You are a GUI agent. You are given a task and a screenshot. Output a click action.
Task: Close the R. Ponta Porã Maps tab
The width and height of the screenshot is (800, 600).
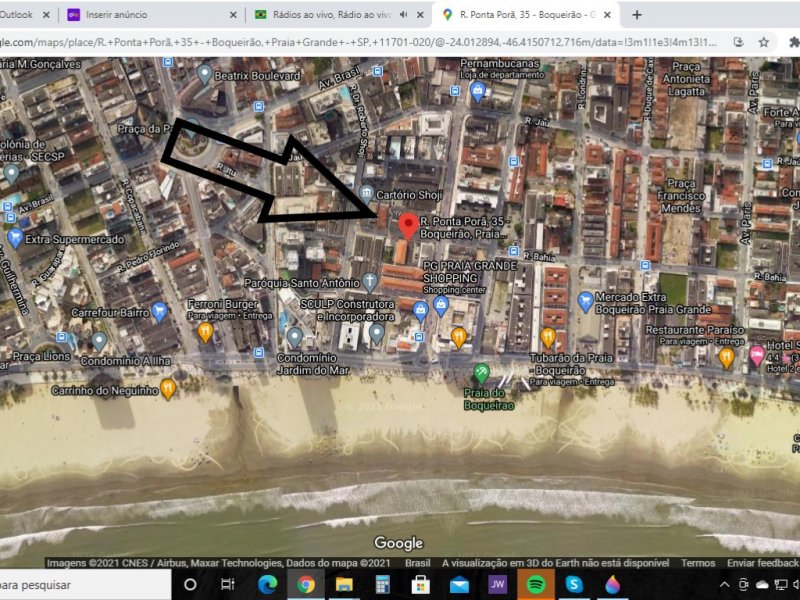(607, 15)
